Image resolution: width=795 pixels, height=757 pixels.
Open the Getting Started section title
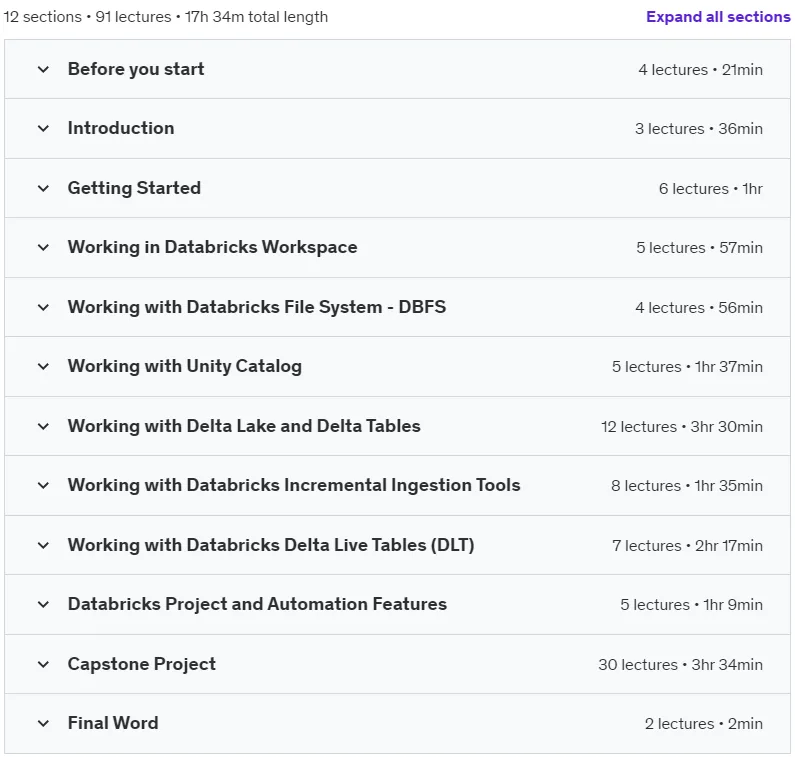[x=134, y=188]
